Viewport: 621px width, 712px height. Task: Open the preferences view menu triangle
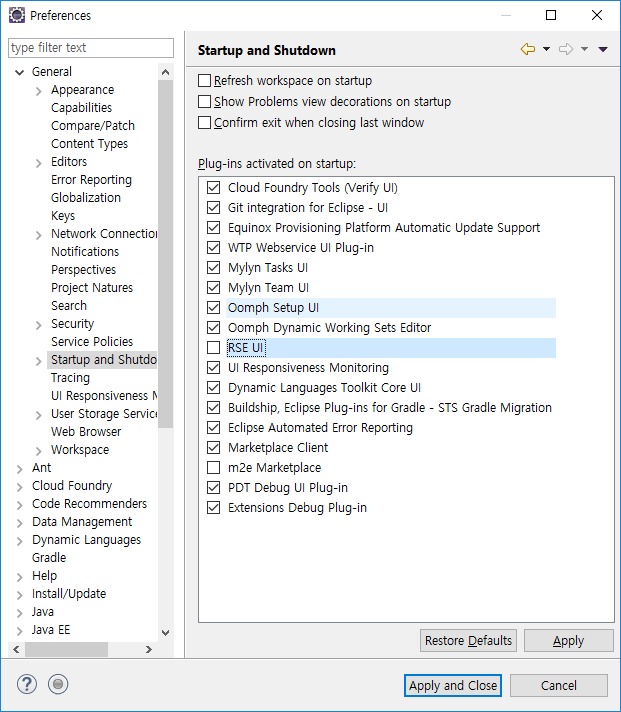click(x=603, y=49)
